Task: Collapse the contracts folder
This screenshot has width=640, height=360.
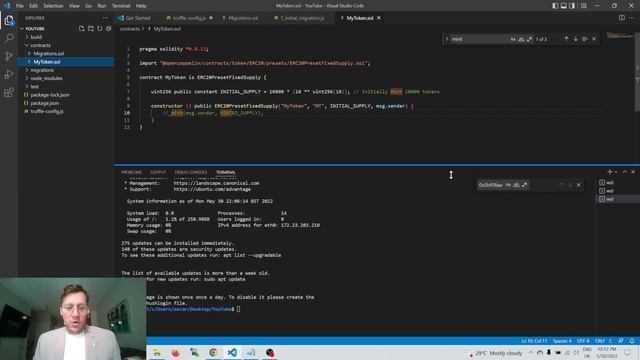Action: [40, 45]
